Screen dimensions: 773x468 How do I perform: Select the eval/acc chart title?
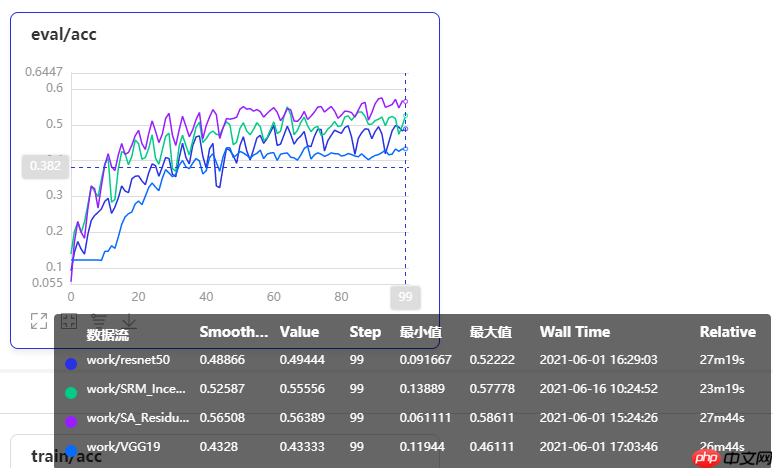click(64, 34)
